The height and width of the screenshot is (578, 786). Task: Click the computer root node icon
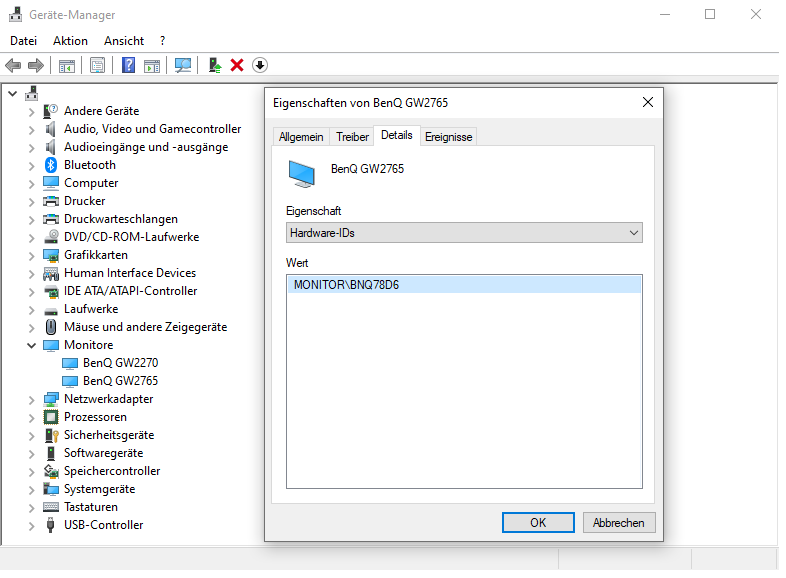[32, 93]
